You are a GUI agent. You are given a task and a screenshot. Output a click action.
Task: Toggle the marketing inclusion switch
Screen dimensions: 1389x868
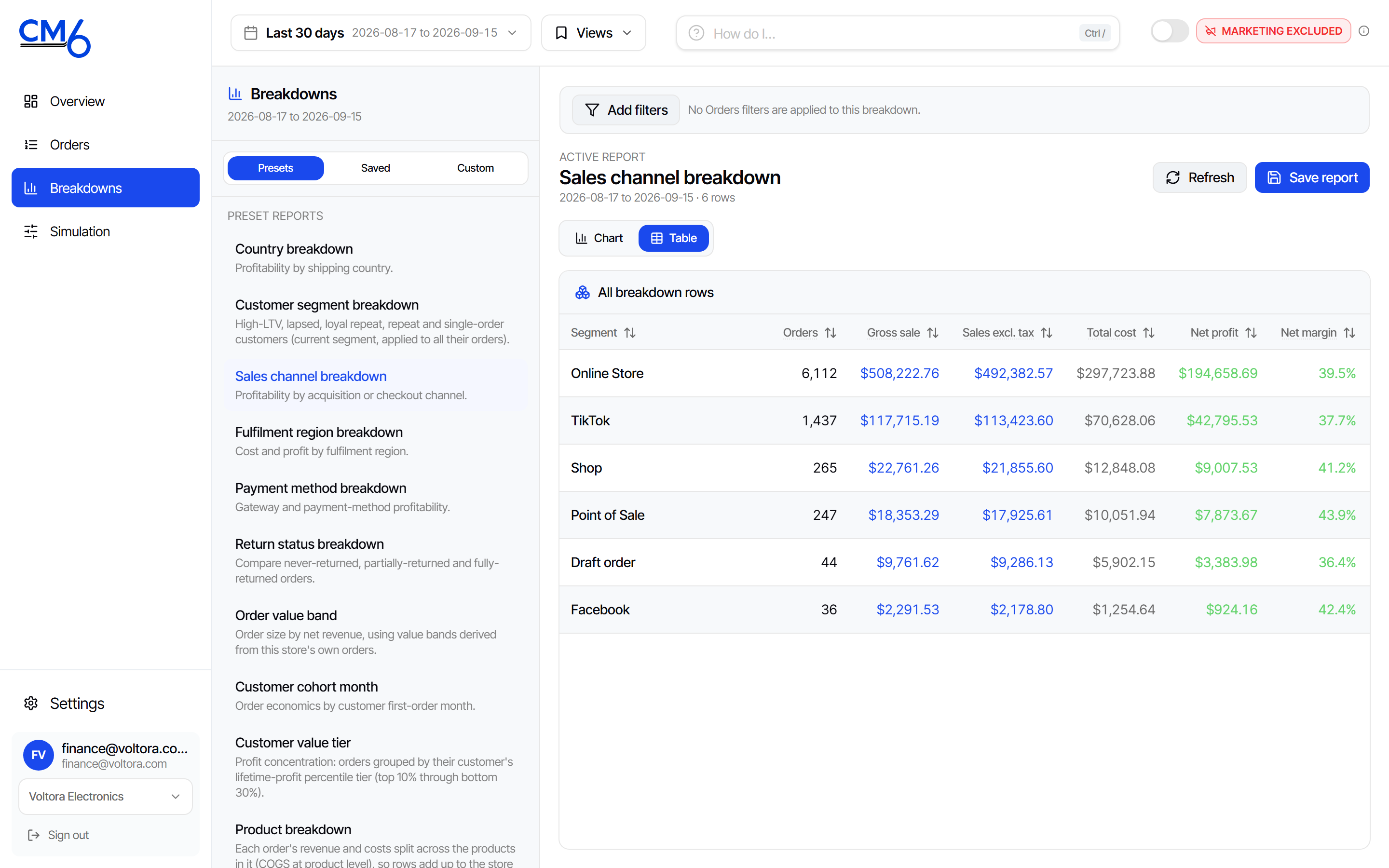[1169, 31]
